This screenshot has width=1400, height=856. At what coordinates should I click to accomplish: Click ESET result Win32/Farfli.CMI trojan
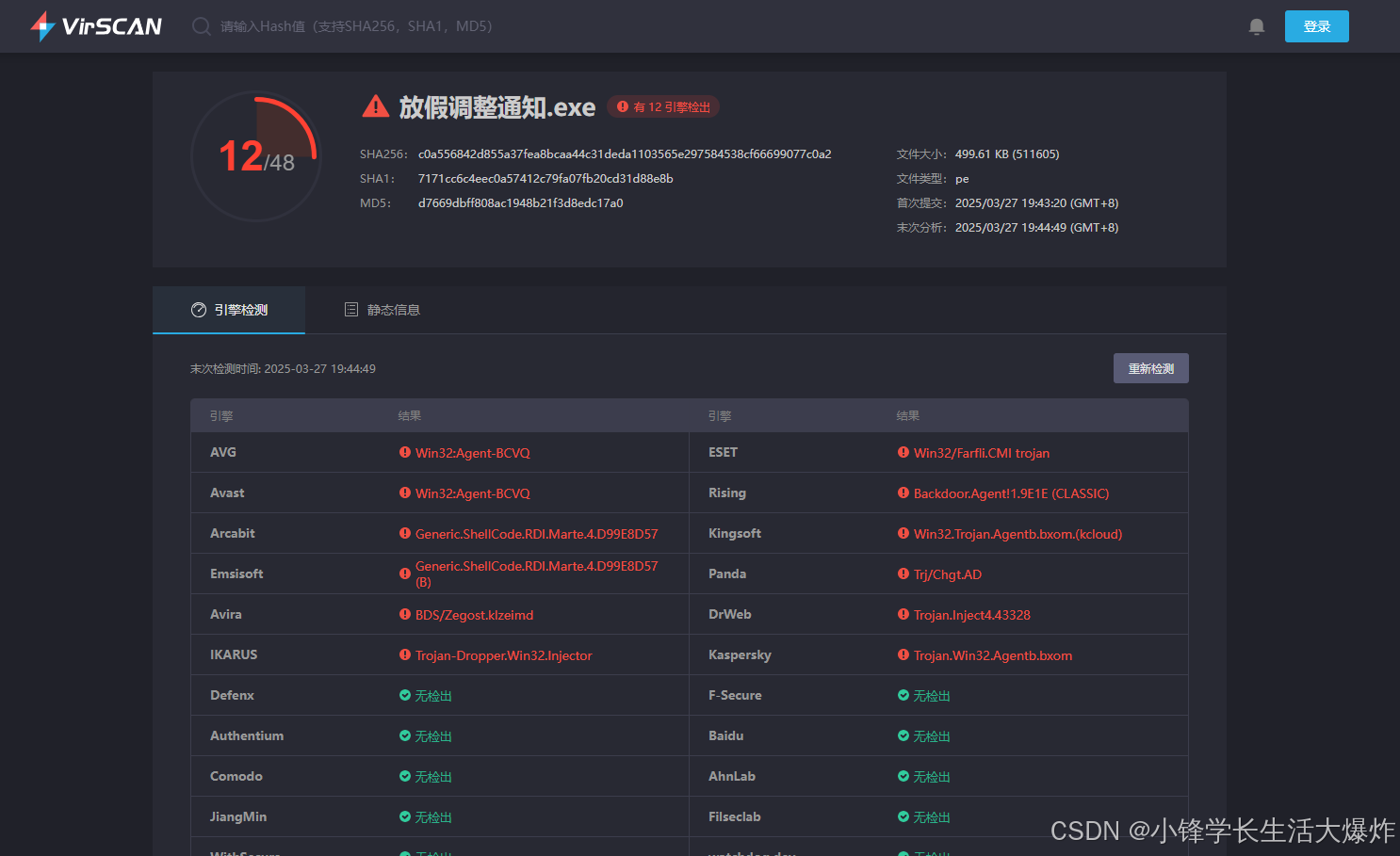click(x=982, y=453)
